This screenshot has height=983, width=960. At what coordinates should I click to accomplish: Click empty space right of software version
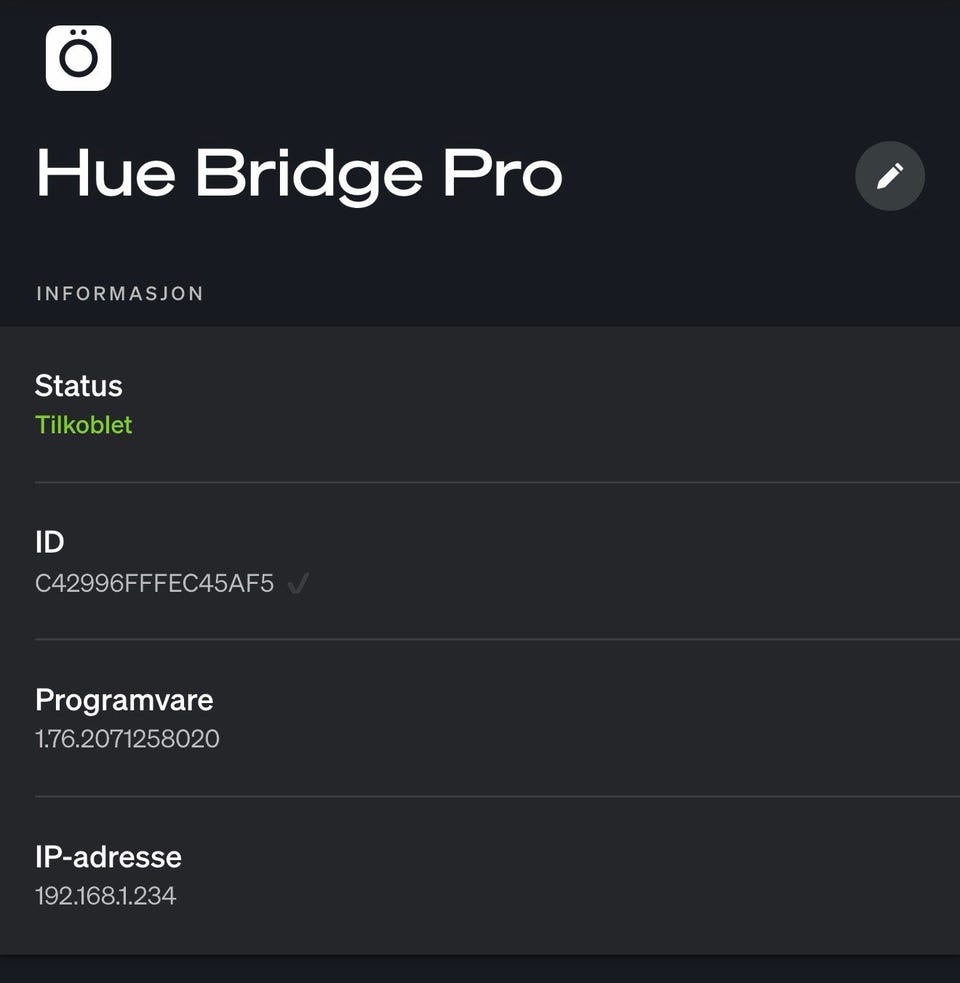[x=580, y=740]
